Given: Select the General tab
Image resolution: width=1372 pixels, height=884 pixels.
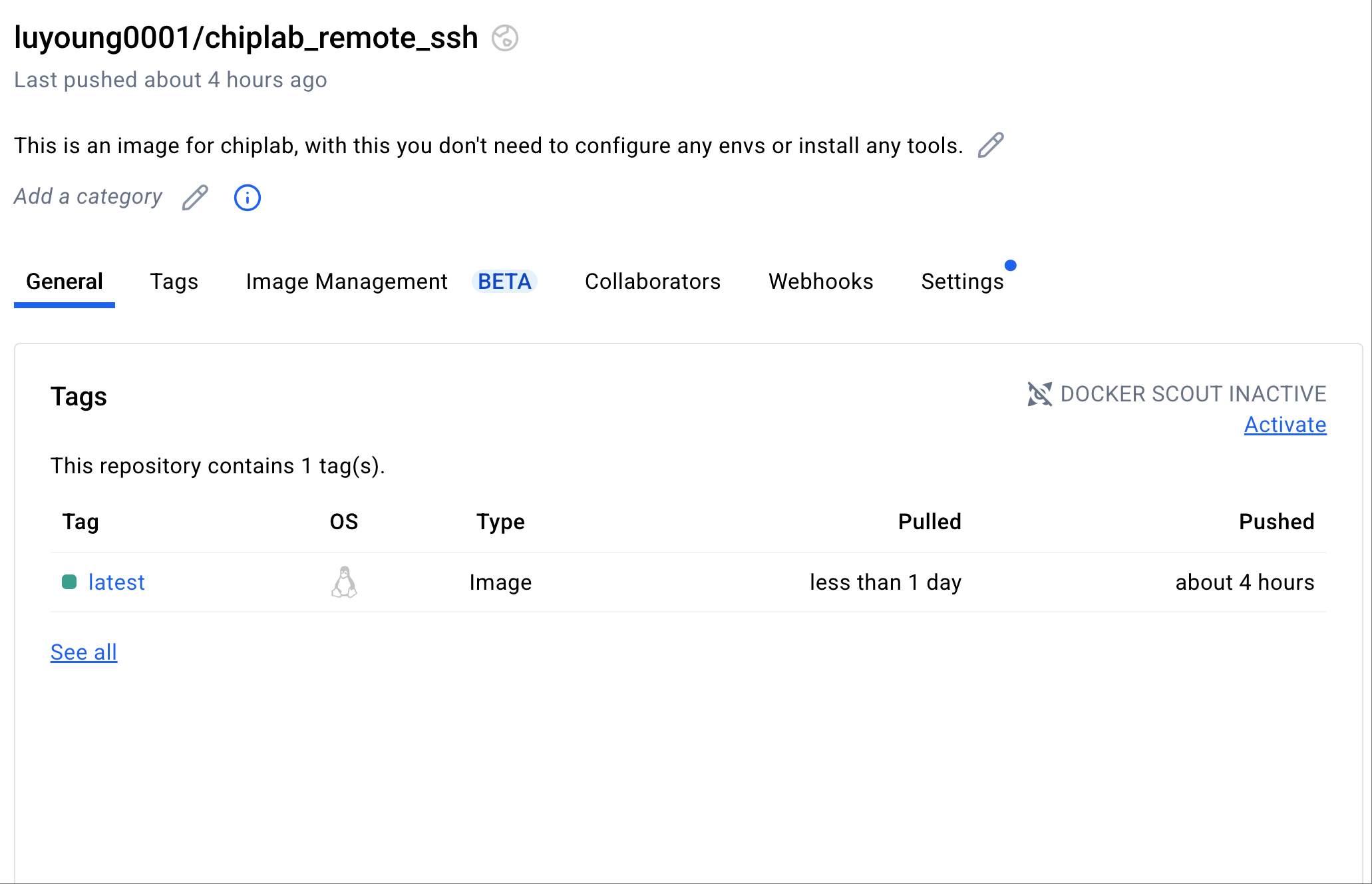Looking at the screenshot, I should [65, 282].
